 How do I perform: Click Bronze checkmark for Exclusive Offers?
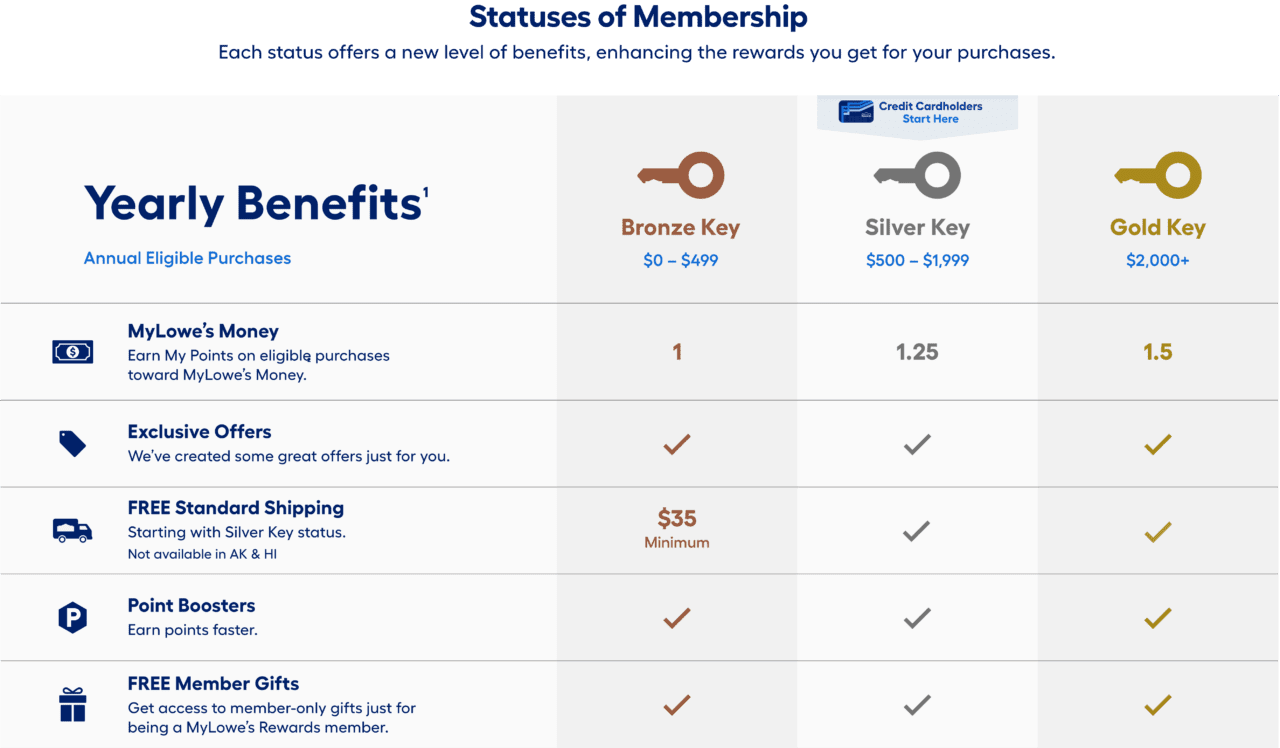pyautogui.click(x=677, y=444)
